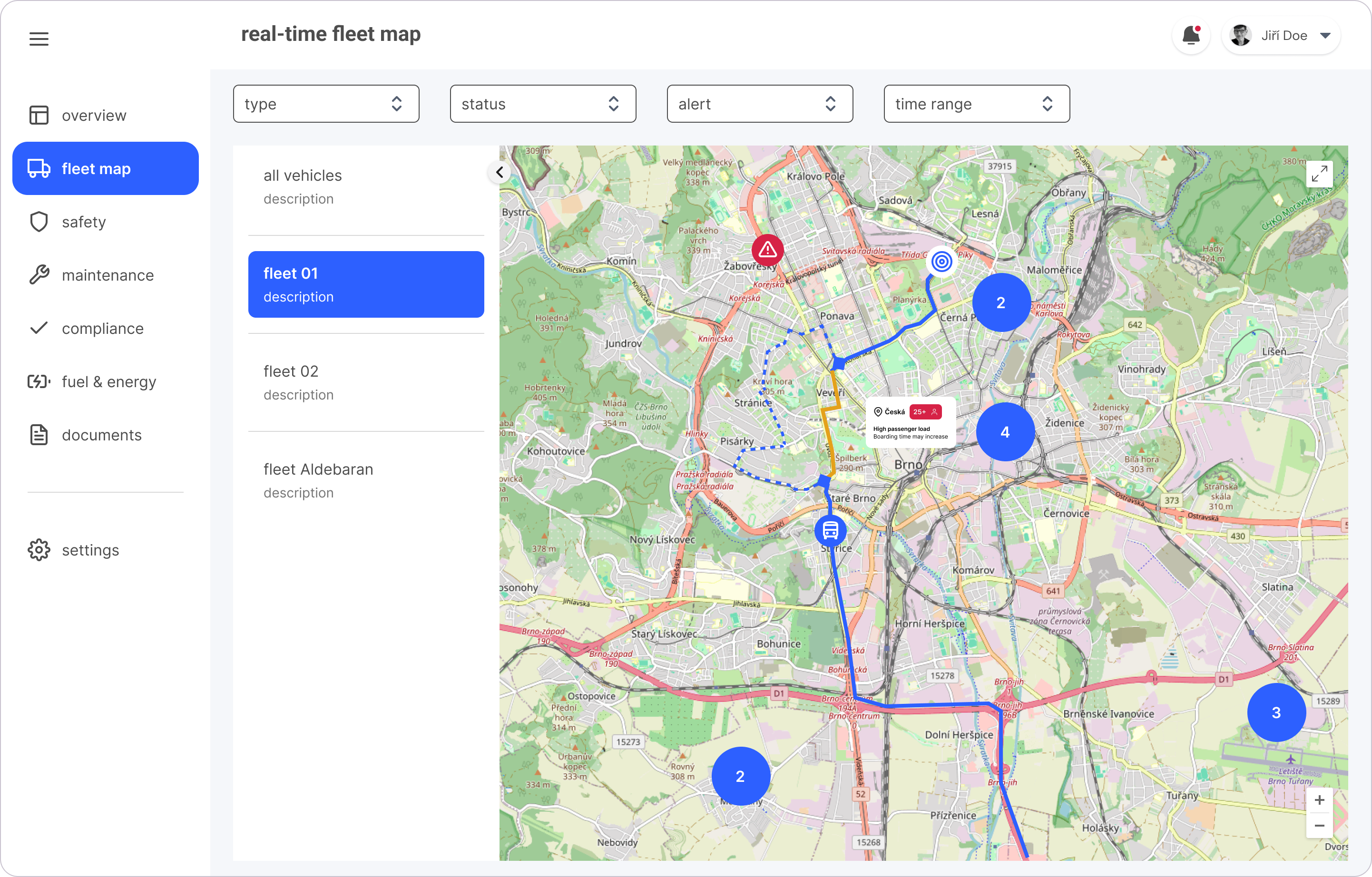The width and height of the screenshot is (1372, 877).
Task: Go to the safety section
Action: point(84,222)
